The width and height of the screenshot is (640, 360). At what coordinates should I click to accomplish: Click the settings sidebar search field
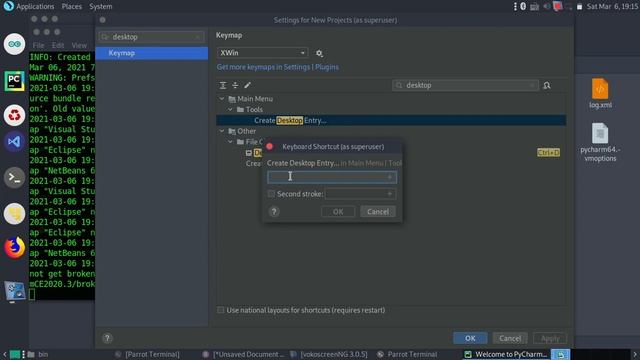[151, 37]
